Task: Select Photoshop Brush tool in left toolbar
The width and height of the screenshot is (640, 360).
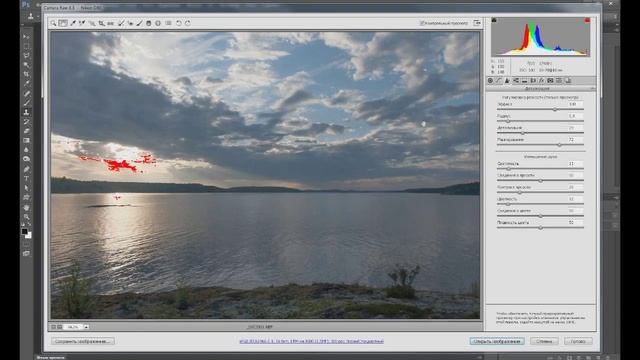Action: 27,102
